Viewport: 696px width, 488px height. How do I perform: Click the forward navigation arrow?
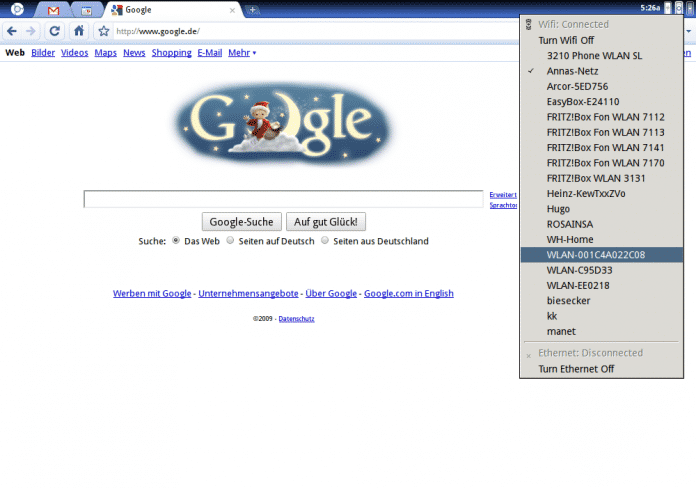(x=29, y=31)
